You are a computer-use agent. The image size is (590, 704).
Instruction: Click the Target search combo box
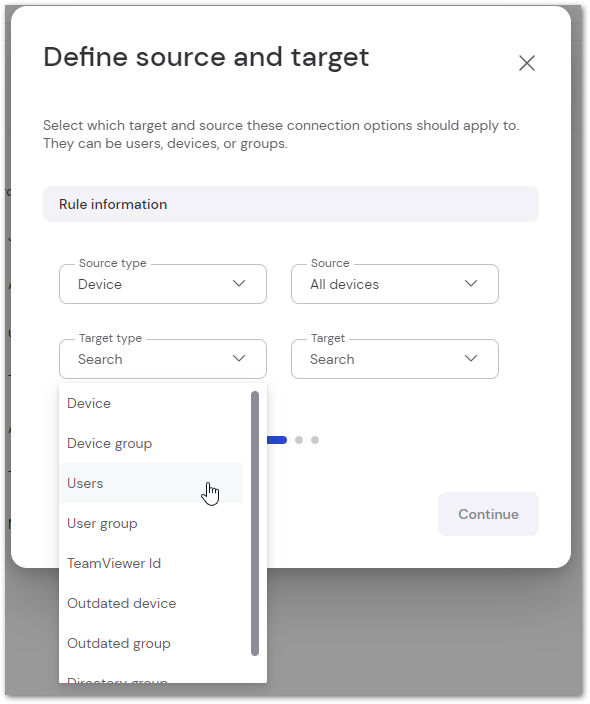pyautogui.click(x=394, y=359)
